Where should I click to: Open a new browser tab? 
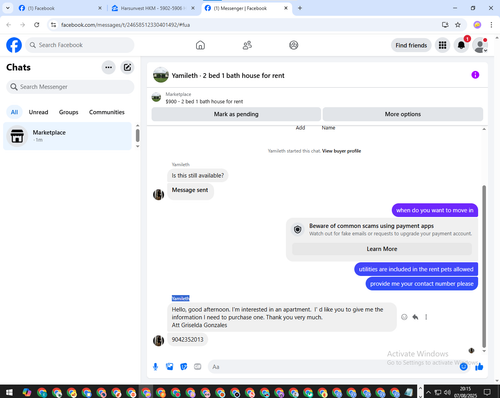[300, 8]
